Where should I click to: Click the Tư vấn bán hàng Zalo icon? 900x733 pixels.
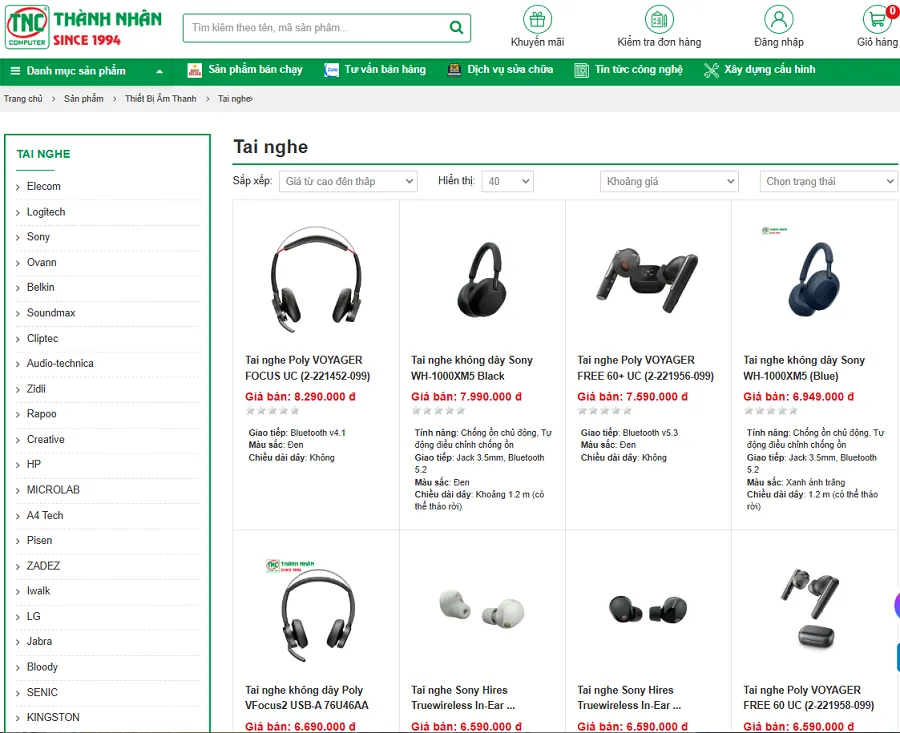click(331, 70)
